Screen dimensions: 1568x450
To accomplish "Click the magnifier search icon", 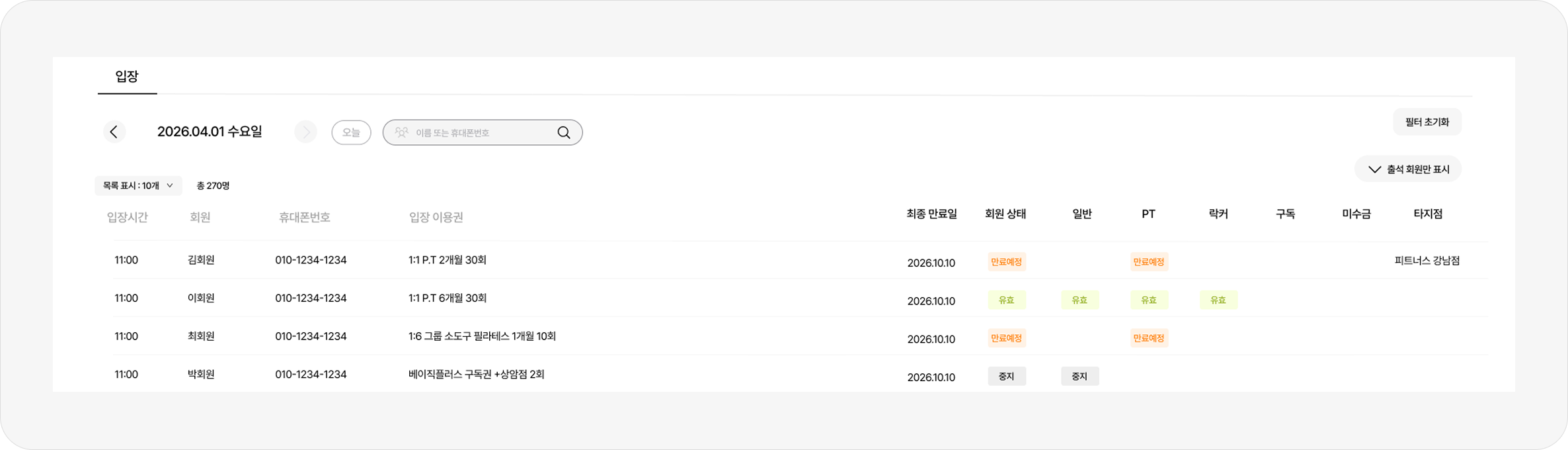I will pos(563,132).
